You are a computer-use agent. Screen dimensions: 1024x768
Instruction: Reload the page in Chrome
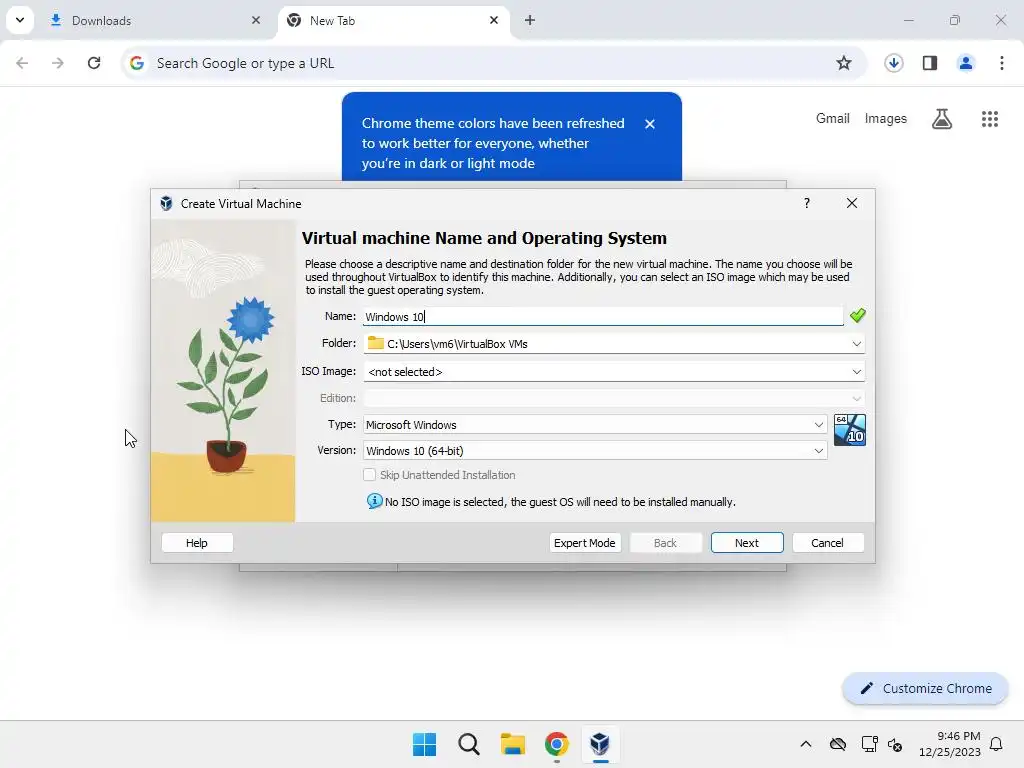click(x=94, y=63)
